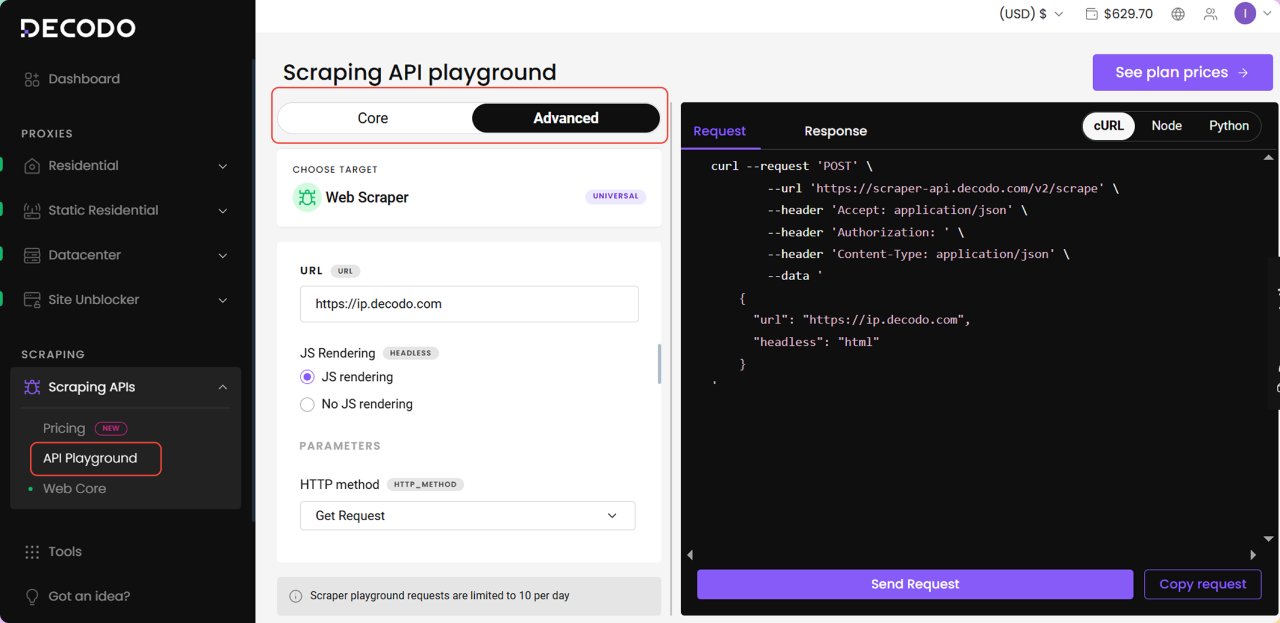Viewport: 1280px width, 623px height.
Task: Open the user avatar profile icon
Action: click(1244, 13)
